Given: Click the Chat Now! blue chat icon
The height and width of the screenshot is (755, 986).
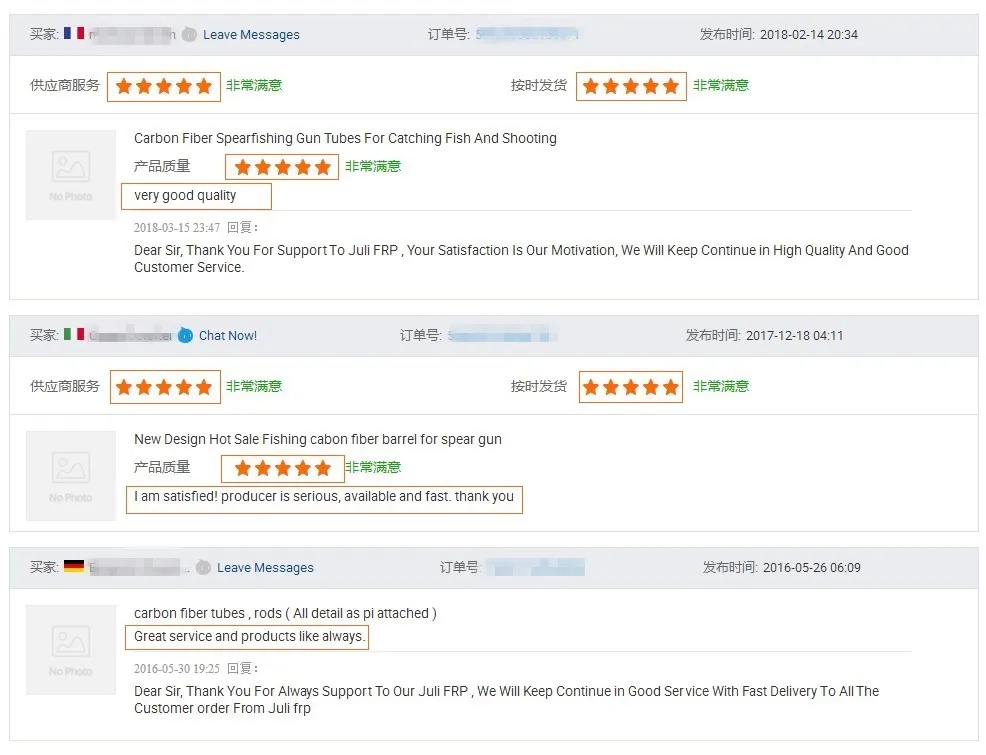Looking at the screenshot, I should (185, 336).
